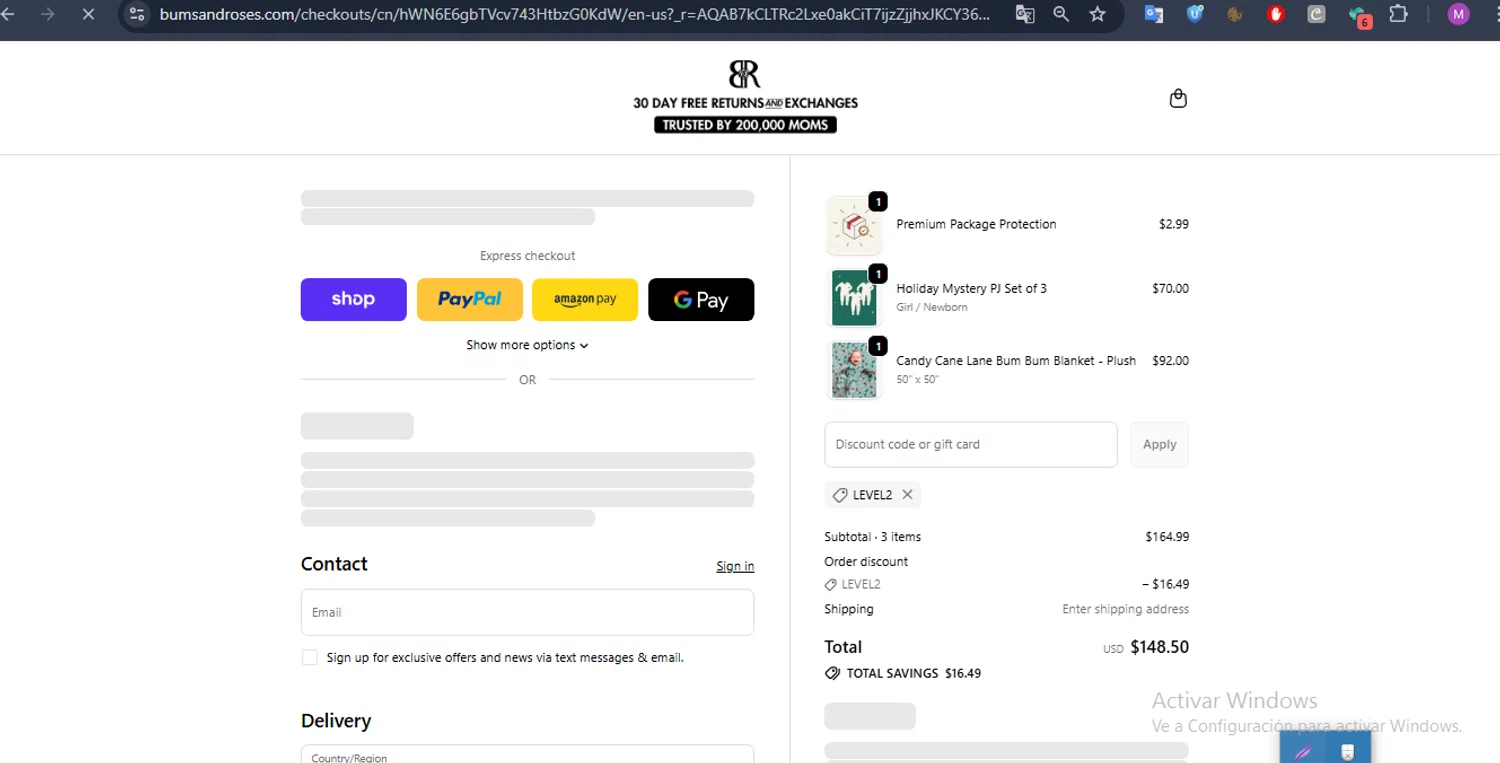Screen dimensions: 1500x763
Task: Click the browser back arrow
Action: tap(8, 14)
